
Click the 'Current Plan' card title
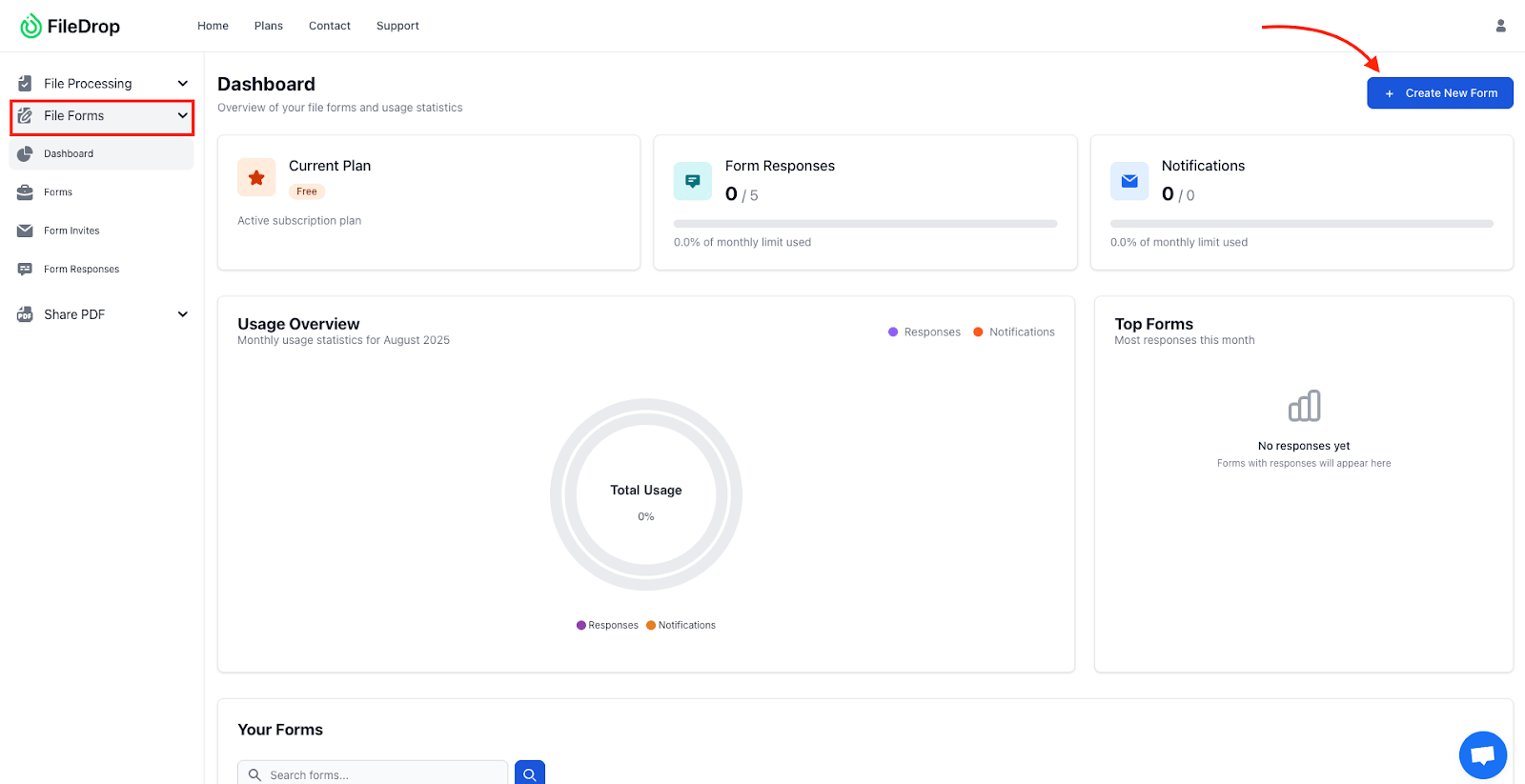click(330, 166)
